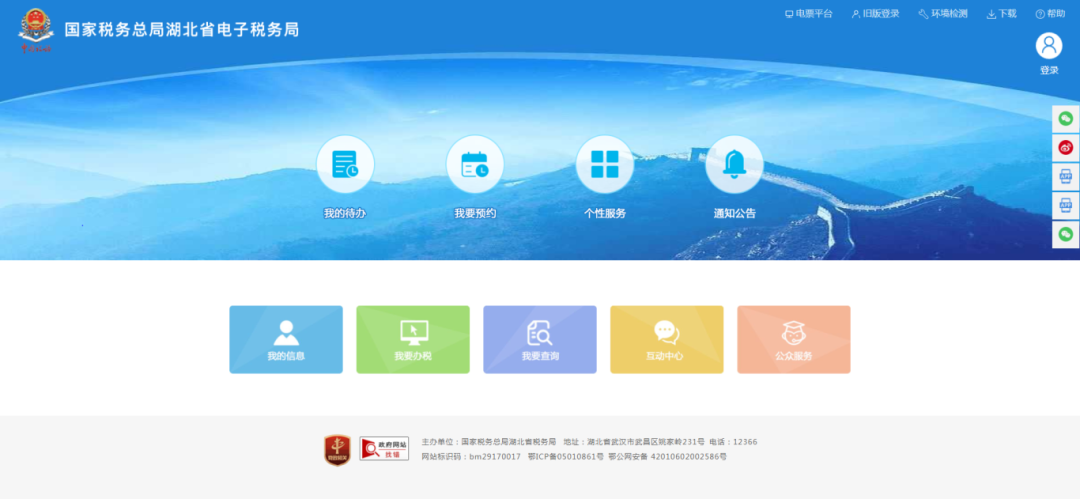Click the 政府网站找错 badge
This screenshot has width=1080, height=499.
click(384, 449)
